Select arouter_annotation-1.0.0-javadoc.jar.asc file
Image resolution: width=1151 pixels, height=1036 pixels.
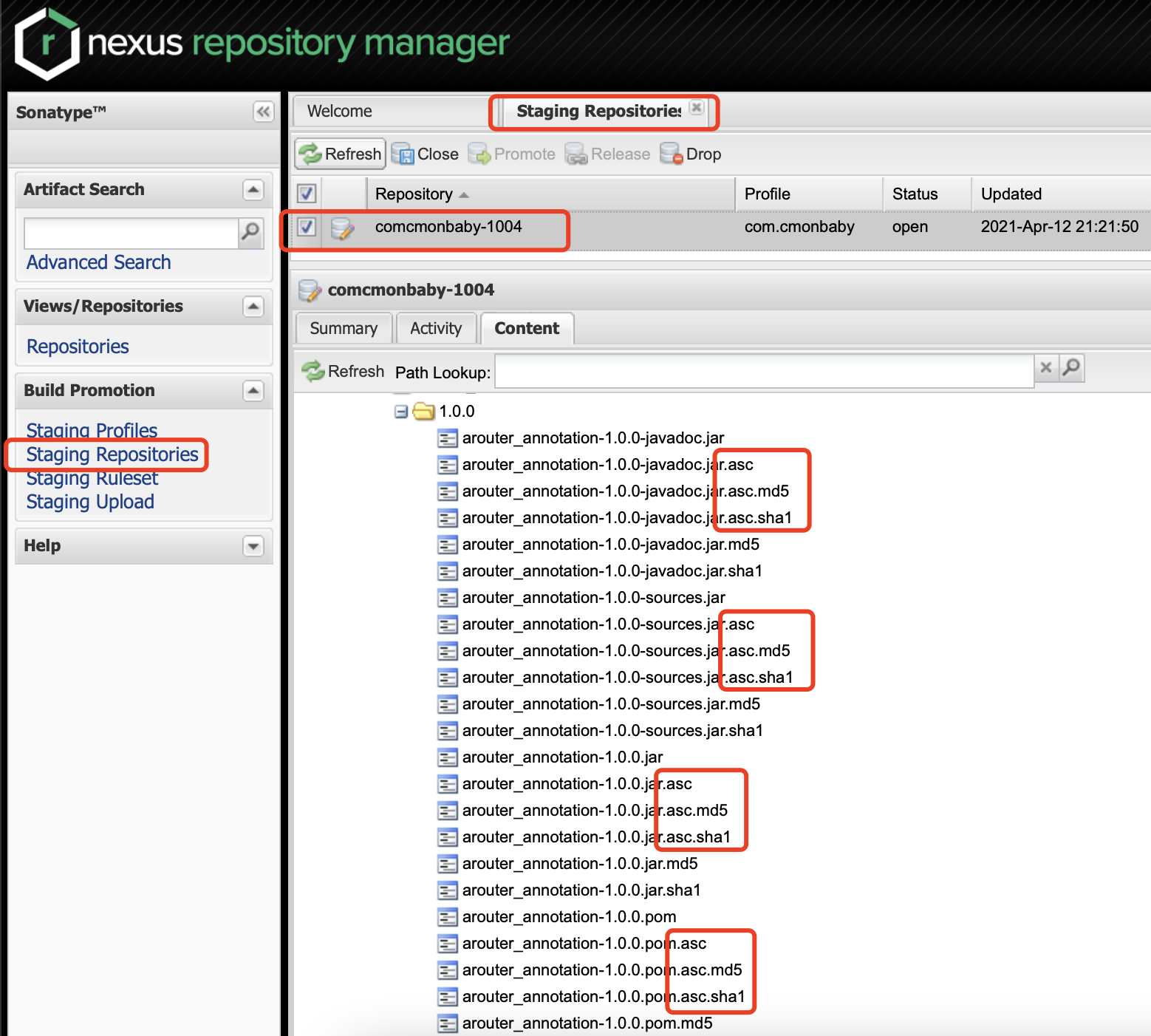607,465
